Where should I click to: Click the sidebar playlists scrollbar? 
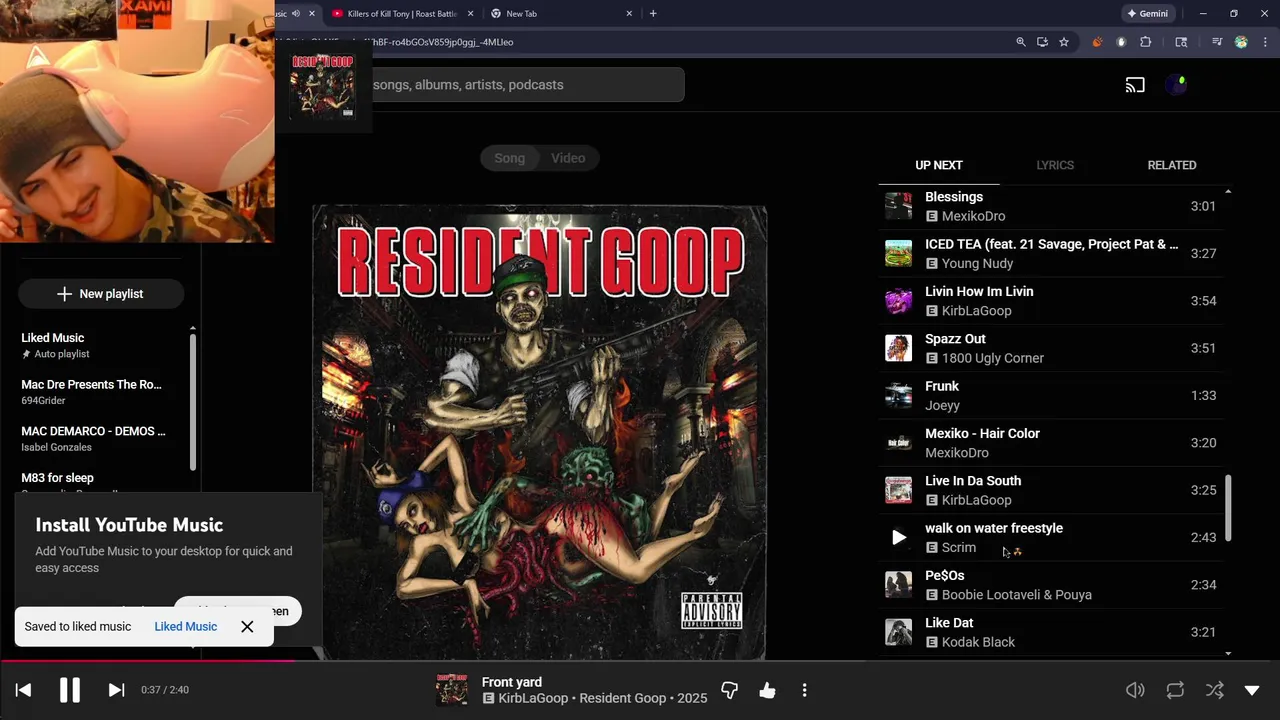pyautogui.click(x=192, y=402)
